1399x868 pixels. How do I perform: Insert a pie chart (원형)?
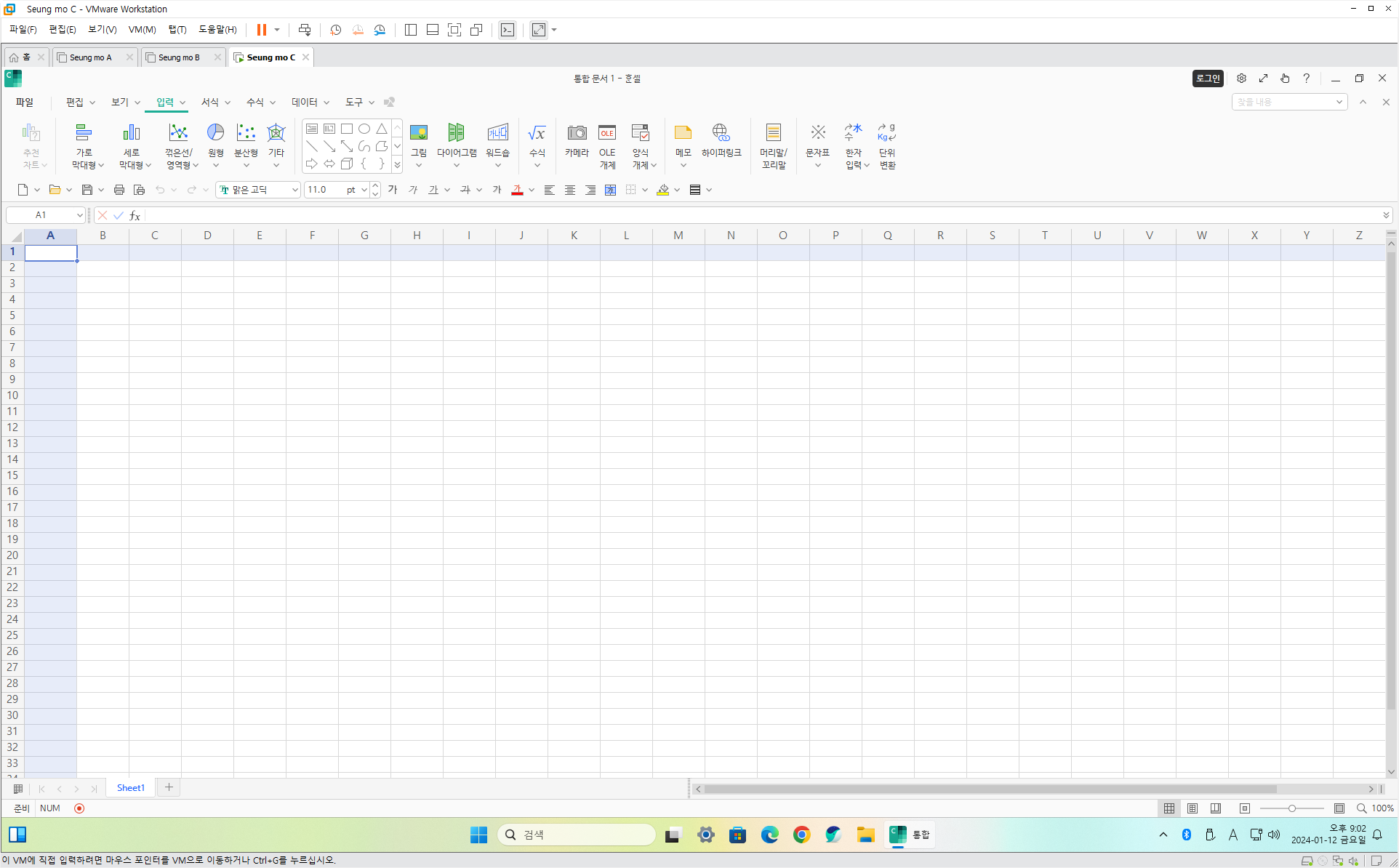215,133
